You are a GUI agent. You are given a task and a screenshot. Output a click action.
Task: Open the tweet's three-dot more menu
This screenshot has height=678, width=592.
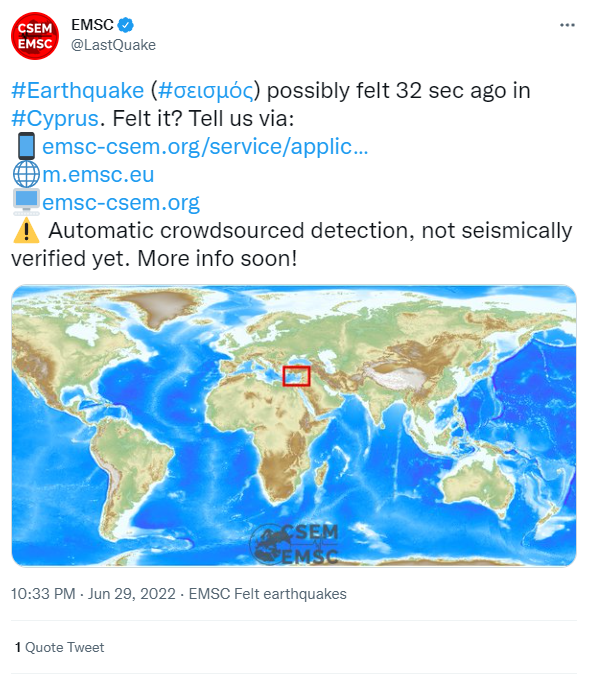click(567, 26)
